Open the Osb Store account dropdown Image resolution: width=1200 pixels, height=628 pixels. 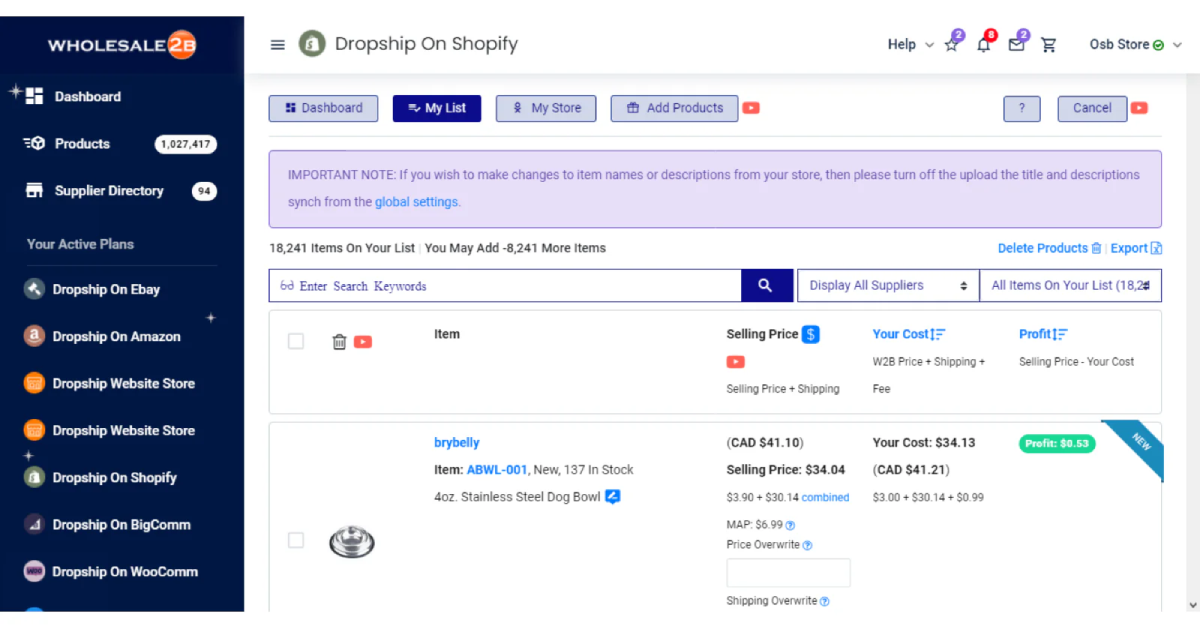pyautogui.click(x=1136, y=44)
